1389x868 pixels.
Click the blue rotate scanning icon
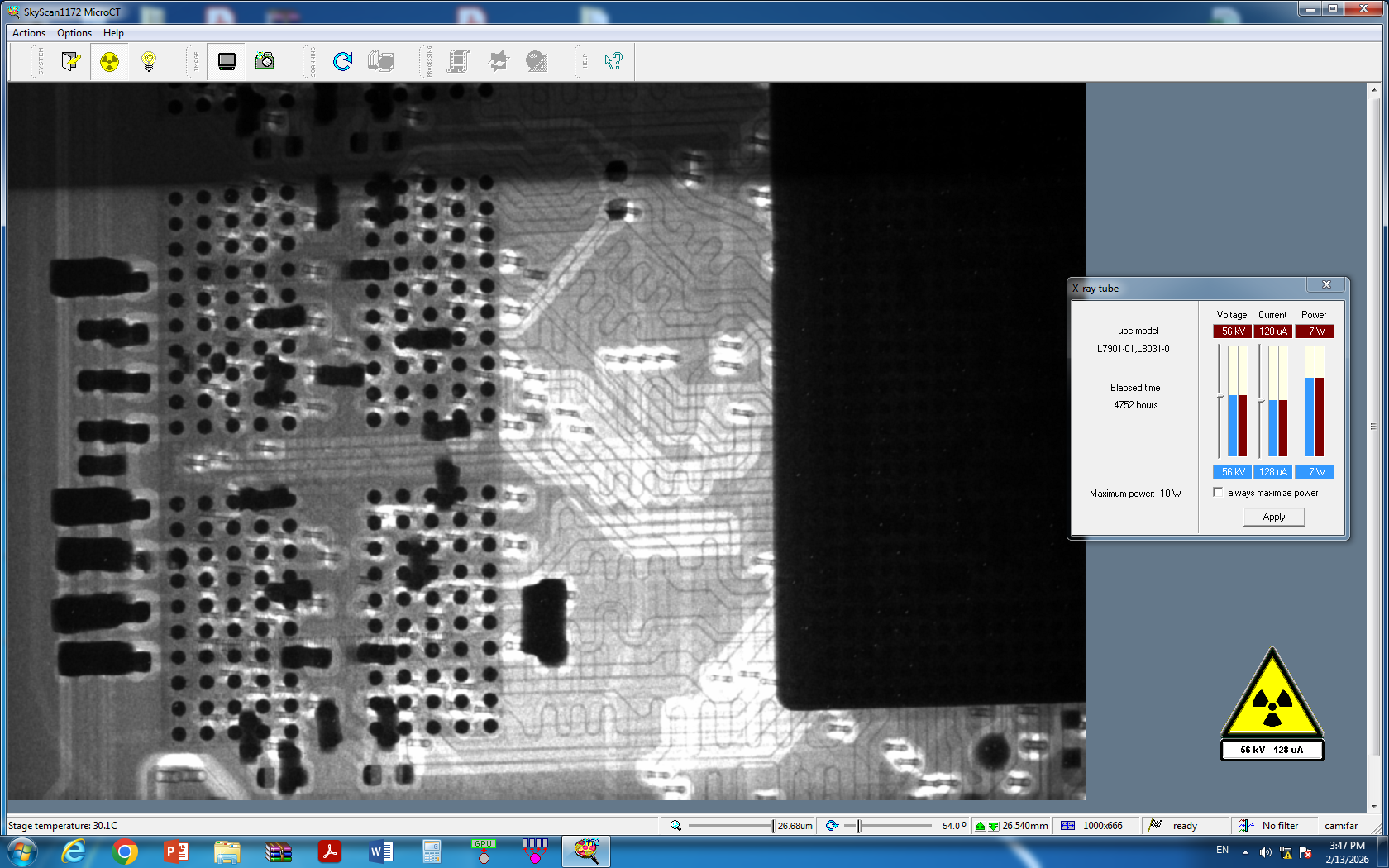tap(342, 61)
